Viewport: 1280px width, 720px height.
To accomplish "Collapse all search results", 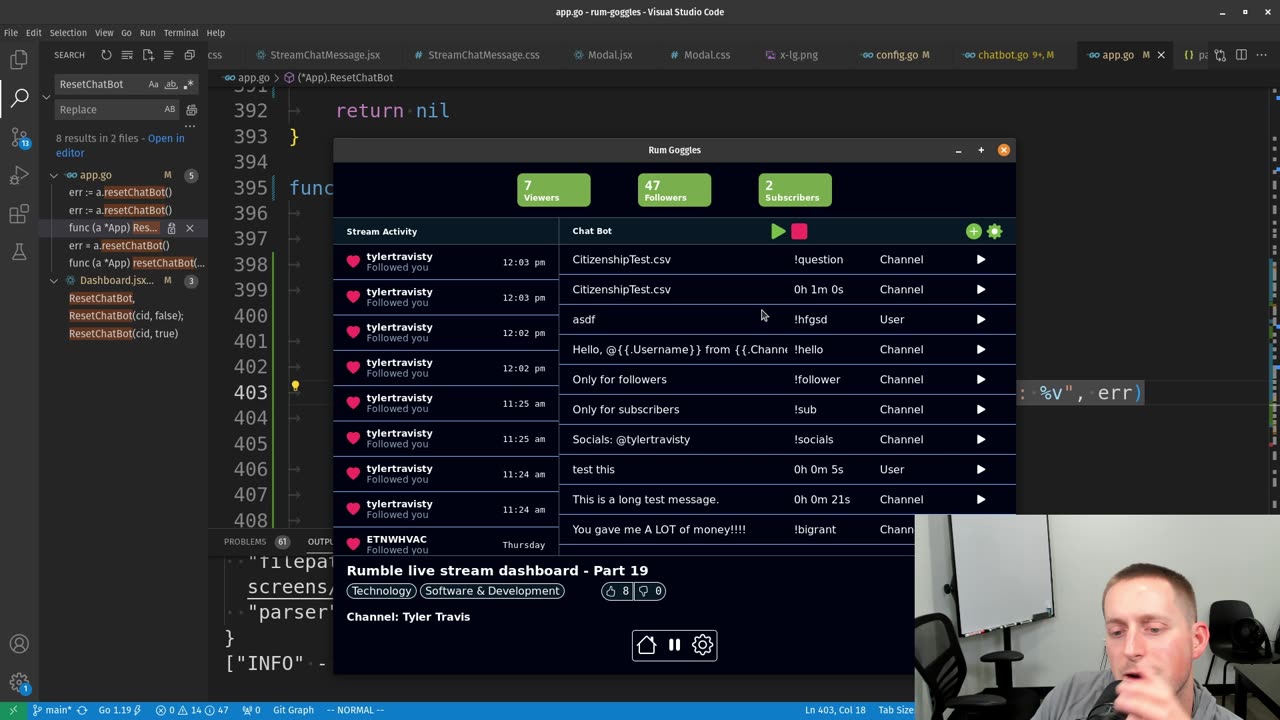I will click(x=170, y=55).
